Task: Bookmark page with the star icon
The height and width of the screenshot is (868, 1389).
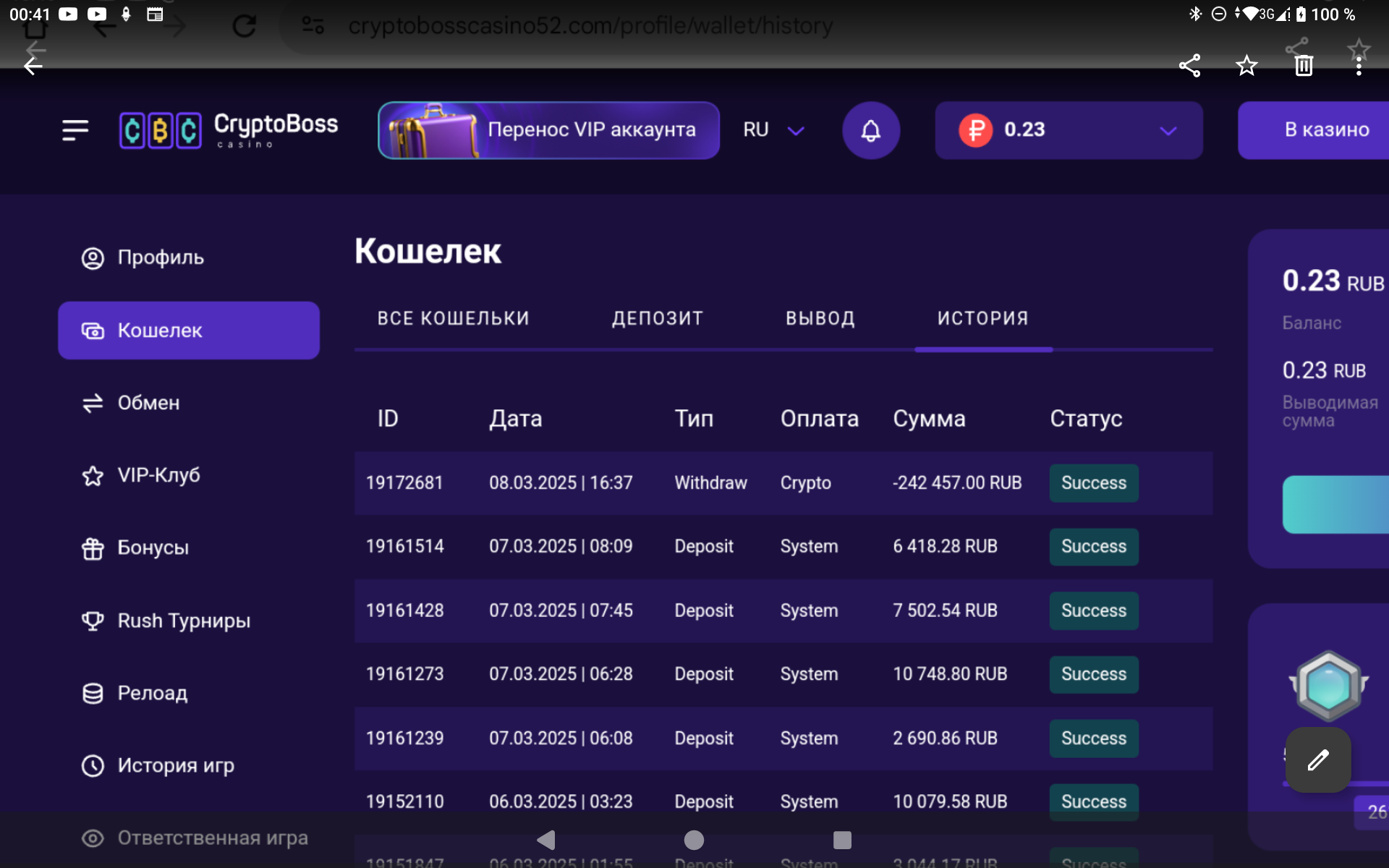Action: (x=1246, y=66)
